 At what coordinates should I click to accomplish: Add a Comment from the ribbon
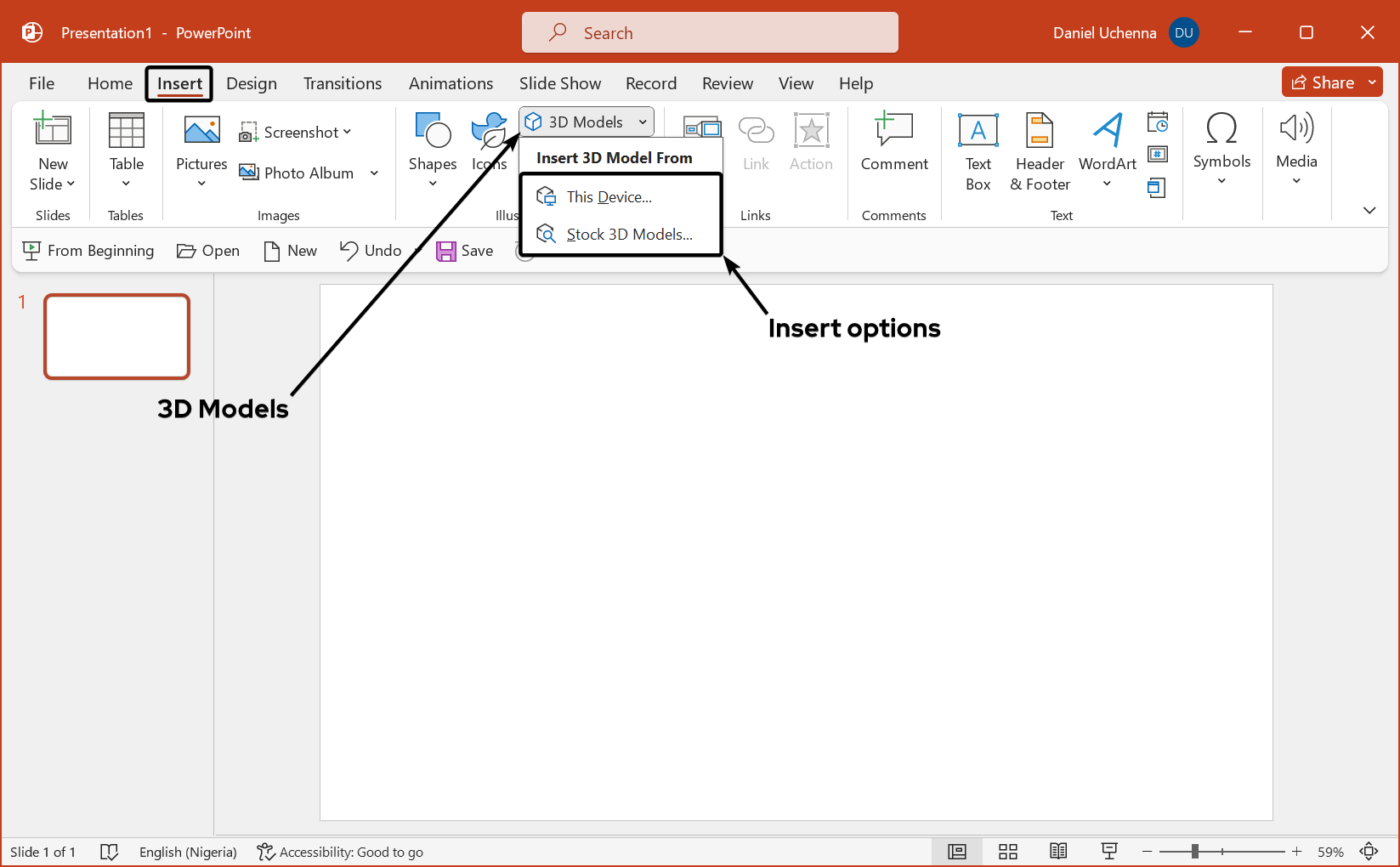coord(893,132)
